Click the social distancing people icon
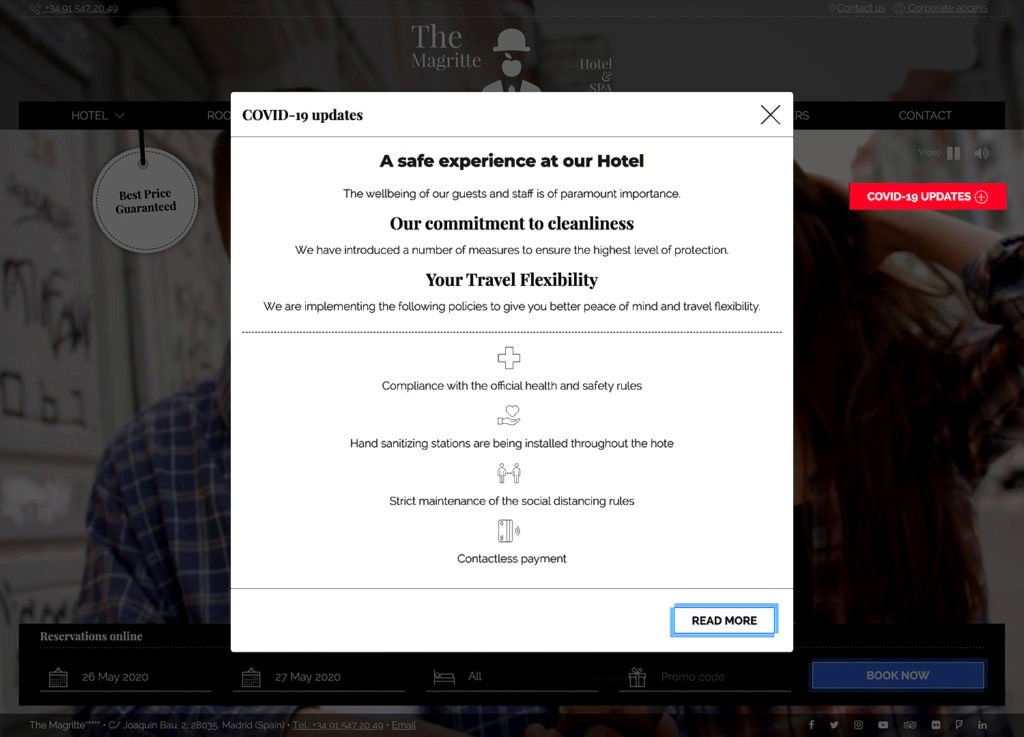The height and width of the screenshot is (737, 1024). point(509,473)
